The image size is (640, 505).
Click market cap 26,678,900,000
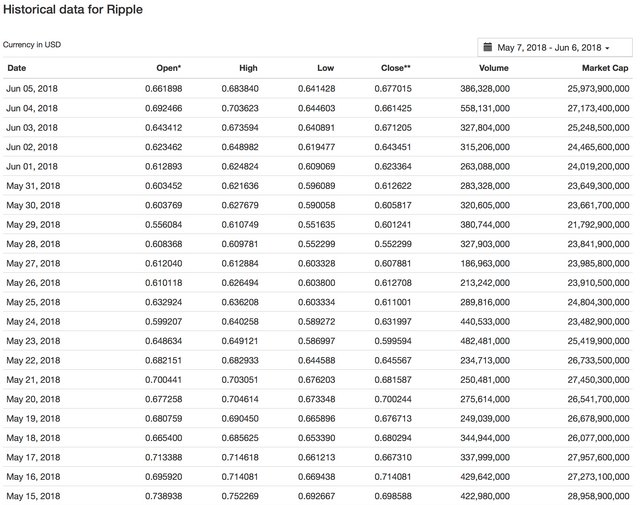tap(598, 418)
